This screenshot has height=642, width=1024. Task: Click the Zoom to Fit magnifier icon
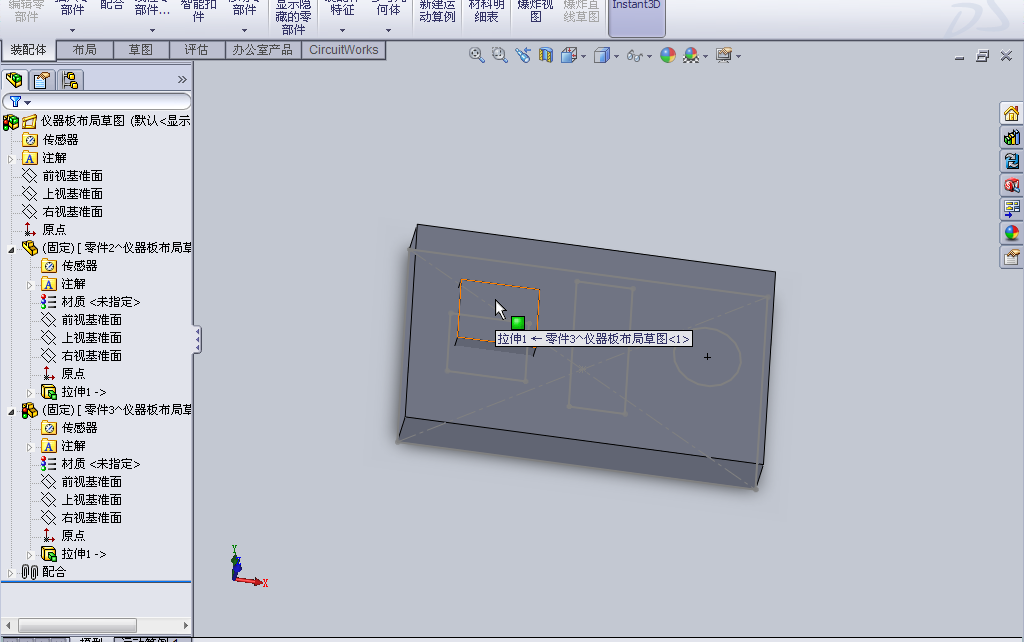(x=476, y=55)
